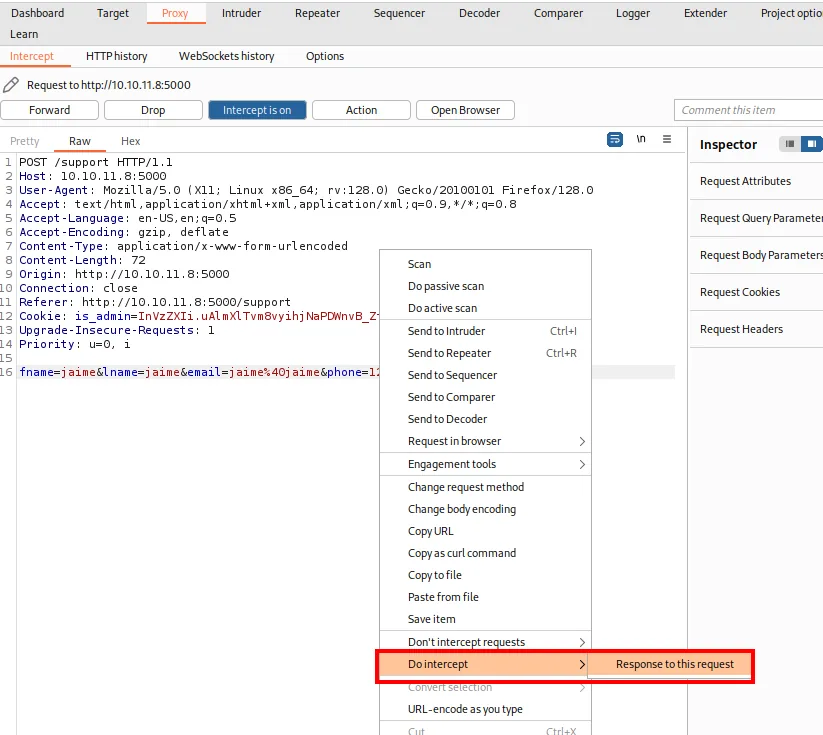823x735 pixels.
Task: Click the Forward button
Action: (49, 110)
